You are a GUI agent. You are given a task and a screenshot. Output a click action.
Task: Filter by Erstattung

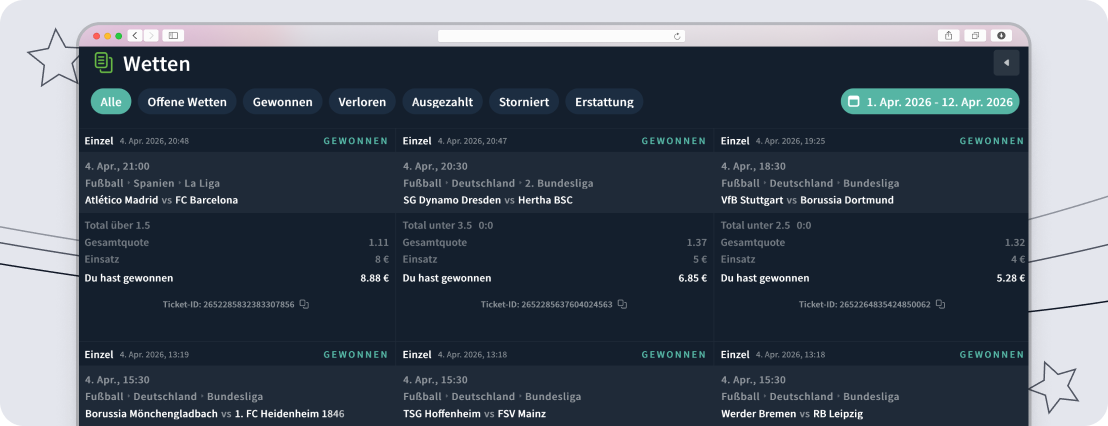point(604,102)
